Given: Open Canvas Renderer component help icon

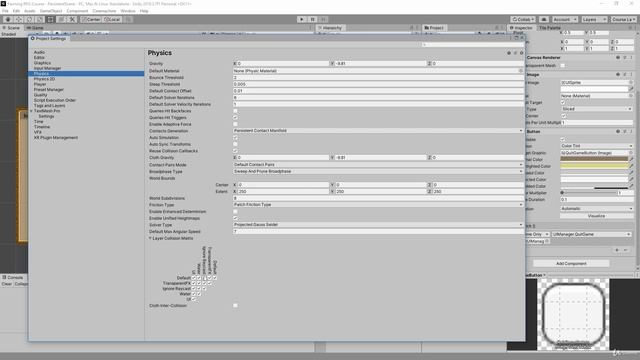Looking at the screenshot, I should [x=618, y=58].
